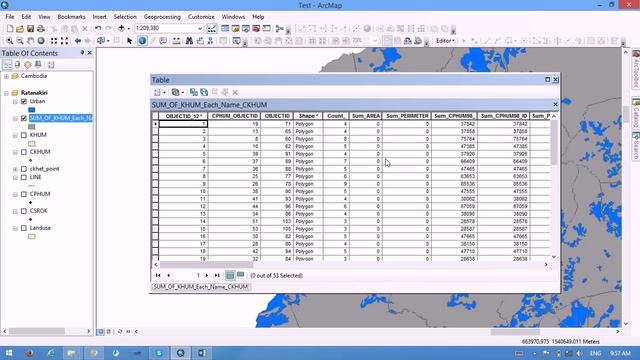Jump to the last table record
Image resolution: width=640 pixels, height=360 pixels.
[x=217, y=276]
